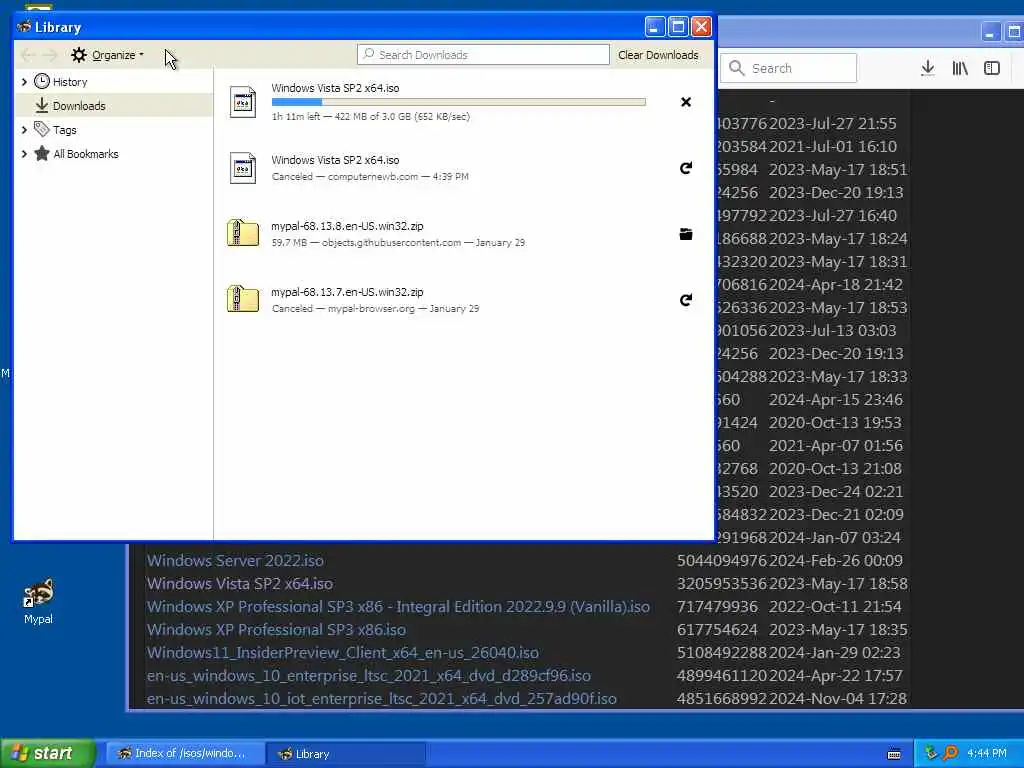Click the Library taskbar button
Image resolution: width=1024 pixels, height=768 pixels.
point(346,754)
